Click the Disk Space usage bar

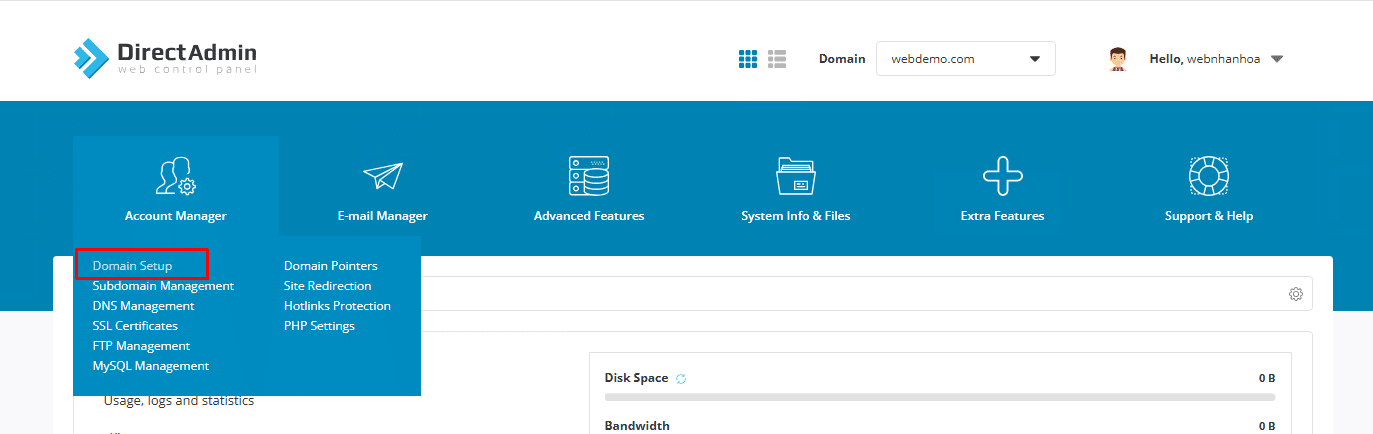pos(940,397)
